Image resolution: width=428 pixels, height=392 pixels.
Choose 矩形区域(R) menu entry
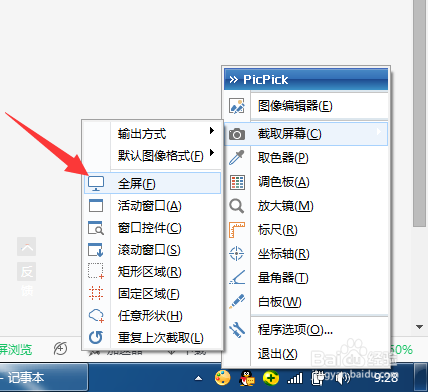point(152,272)
